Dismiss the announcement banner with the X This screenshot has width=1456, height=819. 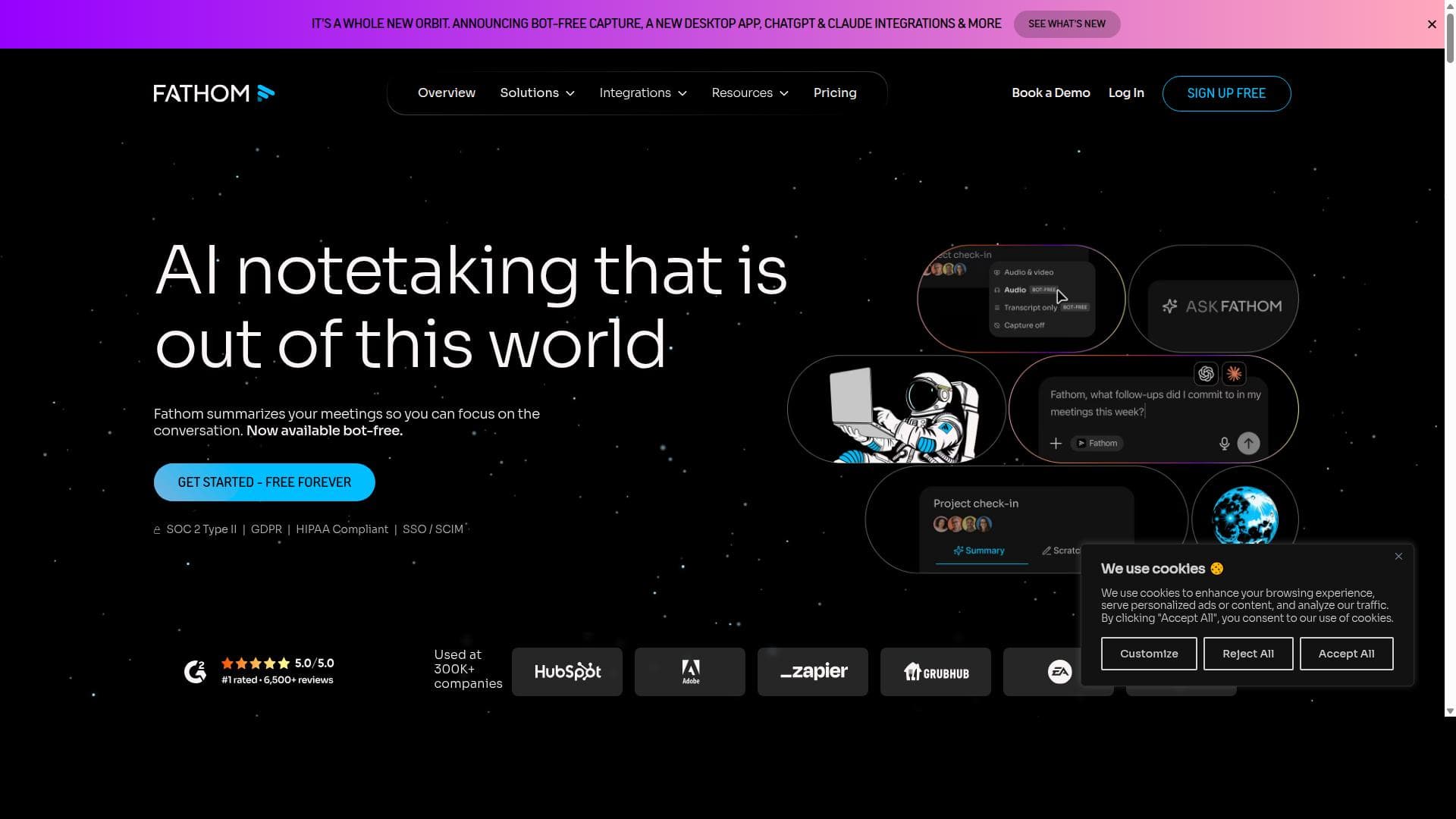tap(1432, 24)
